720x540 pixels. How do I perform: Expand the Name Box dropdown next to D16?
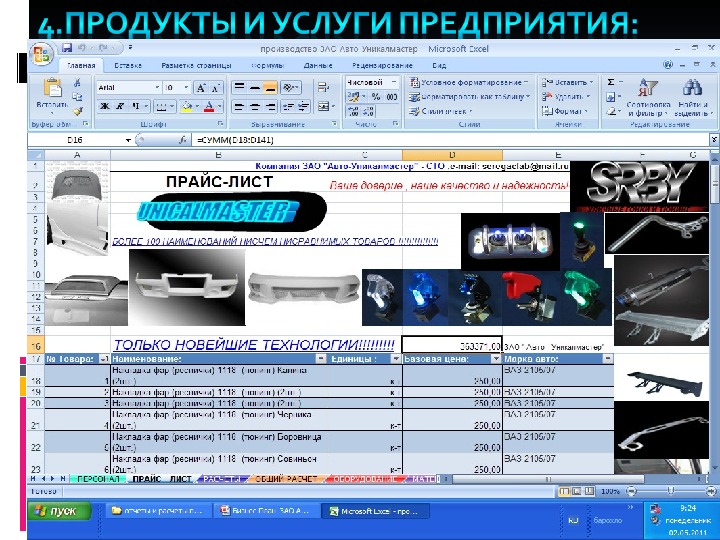point(129,140)
